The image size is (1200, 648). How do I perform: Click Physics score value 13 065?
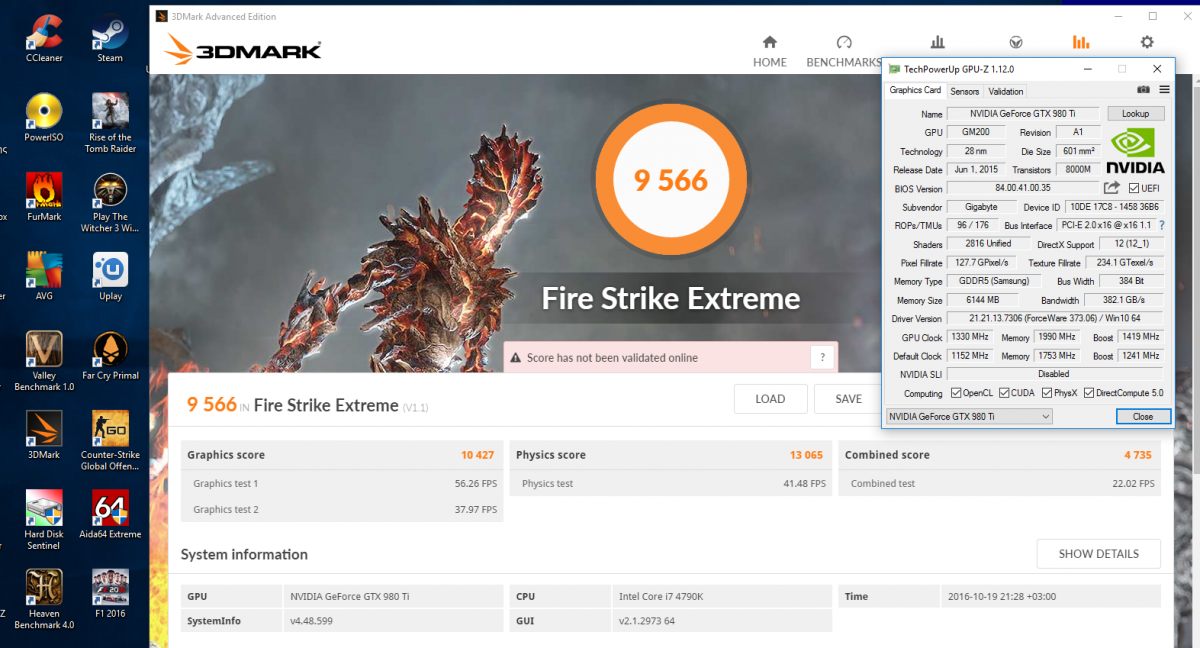click(806, 455)
